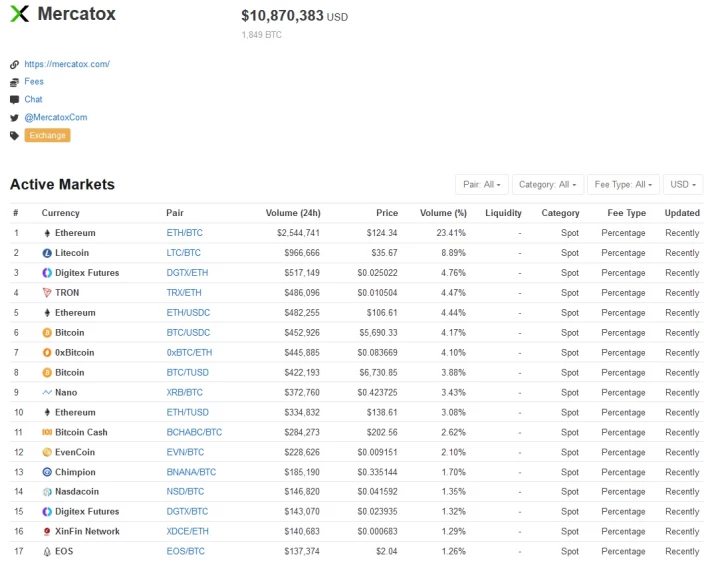Open the @MercatoxCom Twitter link
The image size is (710, 561).
point(56,118)
